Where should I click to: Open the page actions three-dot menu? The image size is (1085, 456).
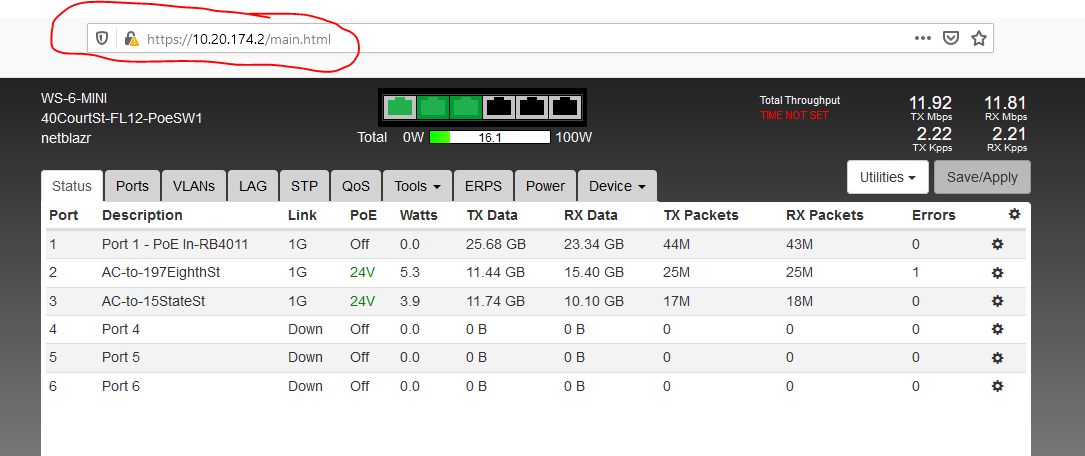coord(922,38)
